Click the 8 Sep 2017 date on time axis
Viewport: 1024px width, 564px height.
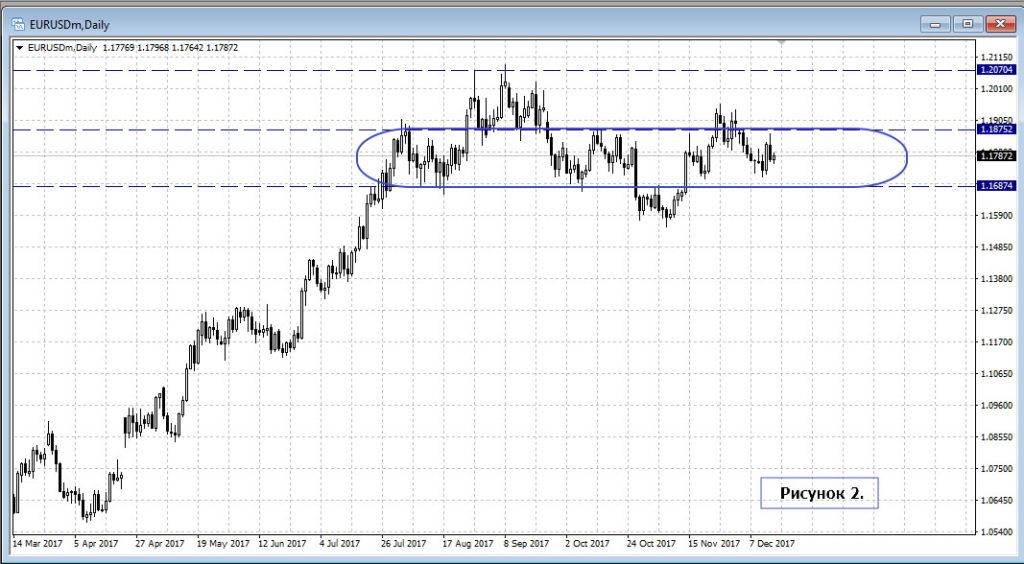525,544
